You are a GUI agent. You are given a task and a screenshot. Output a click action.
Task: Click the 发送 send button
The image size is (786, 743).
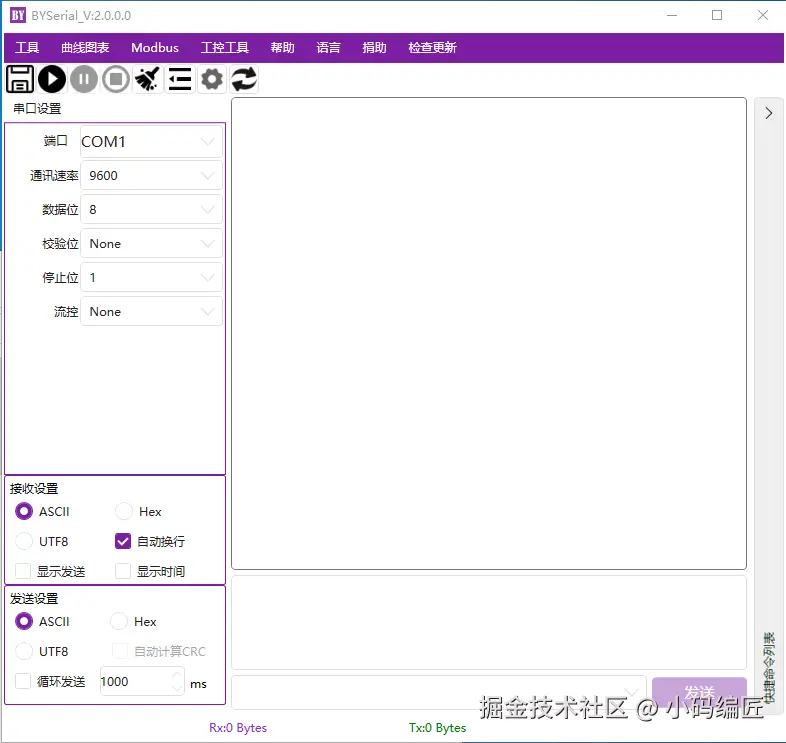[x=699, y=692]
